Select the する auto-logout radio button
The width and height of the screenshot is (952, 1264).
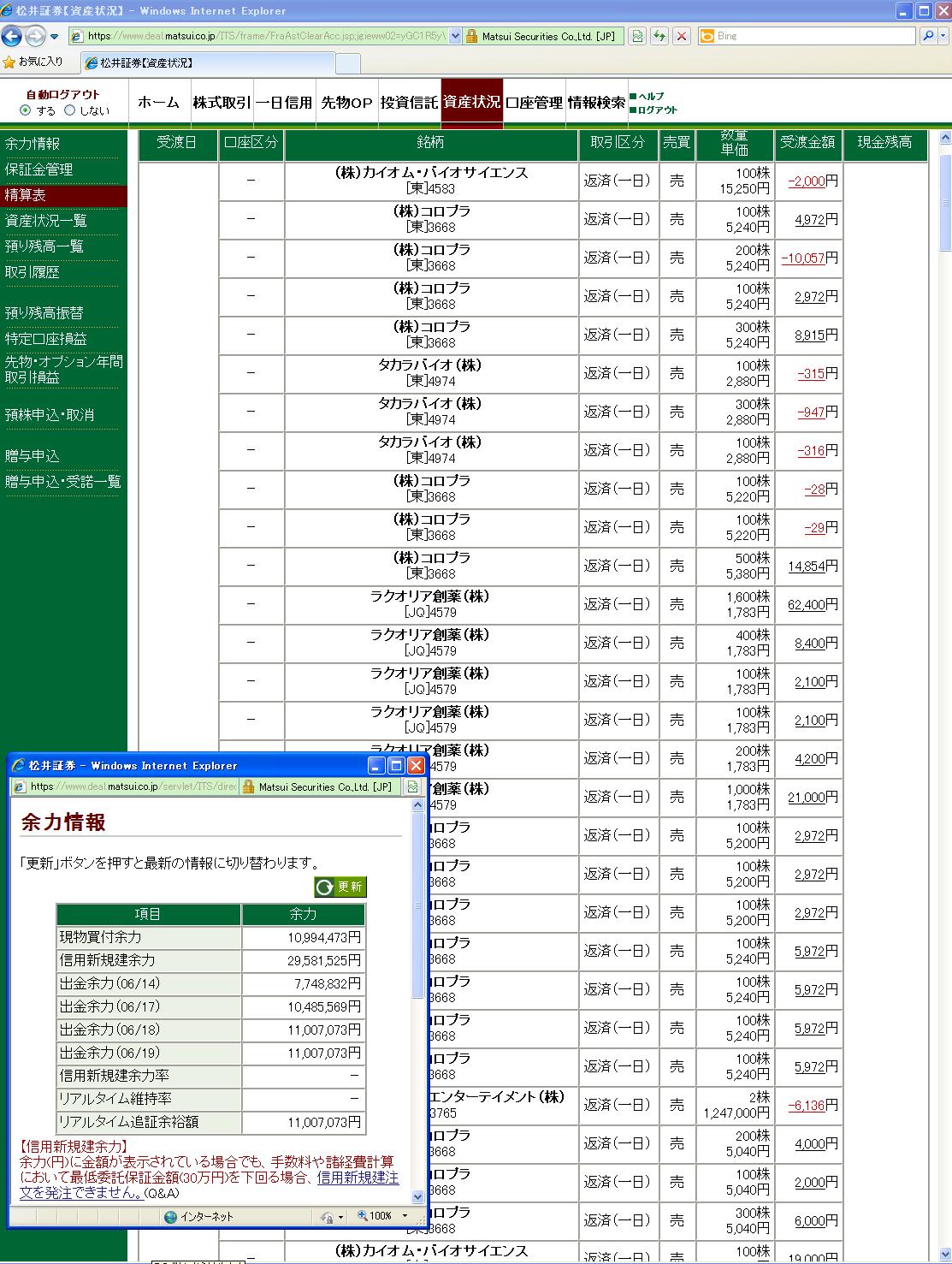click(26, 110)
